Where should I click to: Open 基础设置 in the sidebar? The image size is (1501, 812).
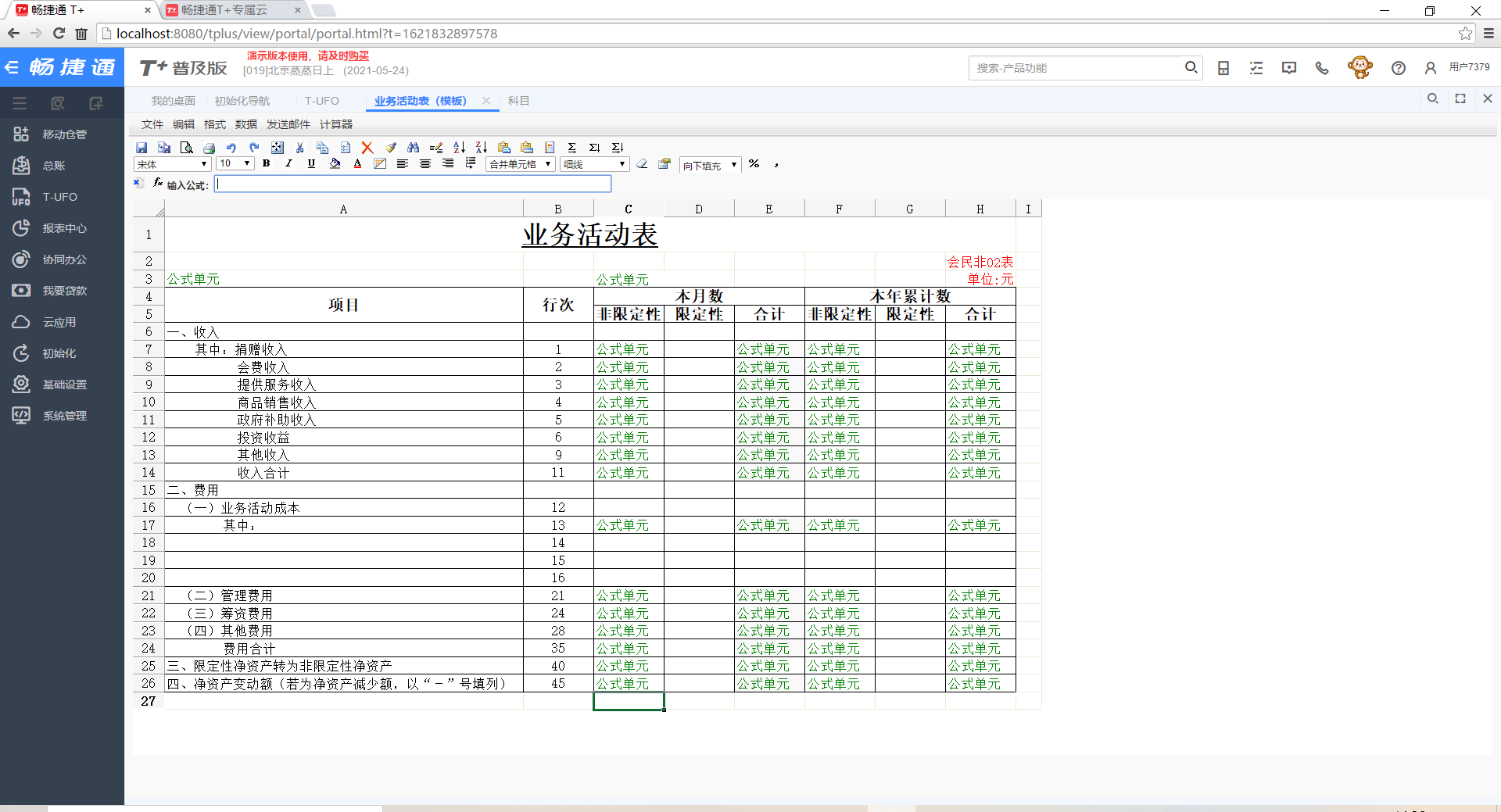tap(63, 385)
